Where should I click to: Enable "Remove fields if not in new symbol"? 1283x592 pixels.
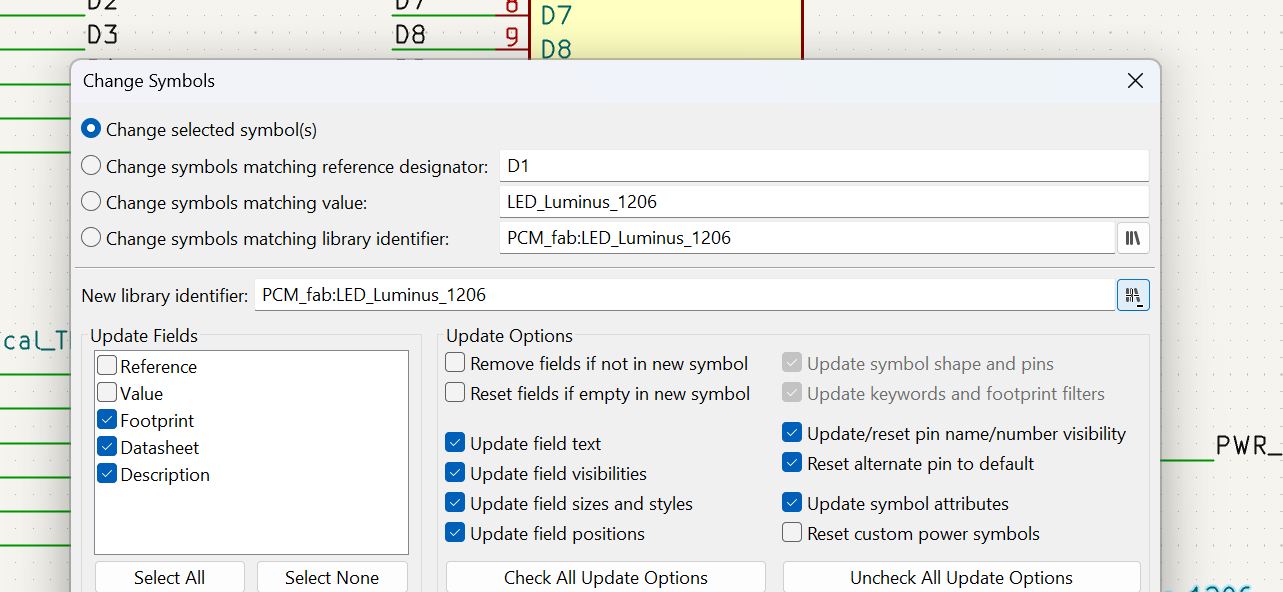point(455,363)
